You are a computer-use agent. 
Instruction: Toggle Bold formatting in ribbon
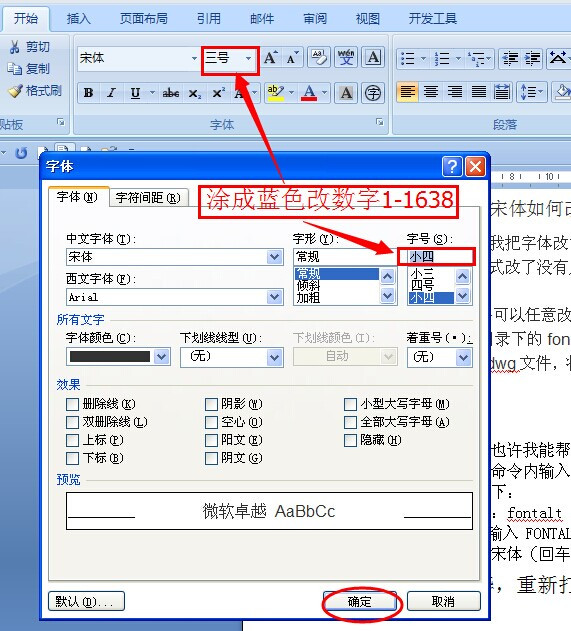pos(89,93)
